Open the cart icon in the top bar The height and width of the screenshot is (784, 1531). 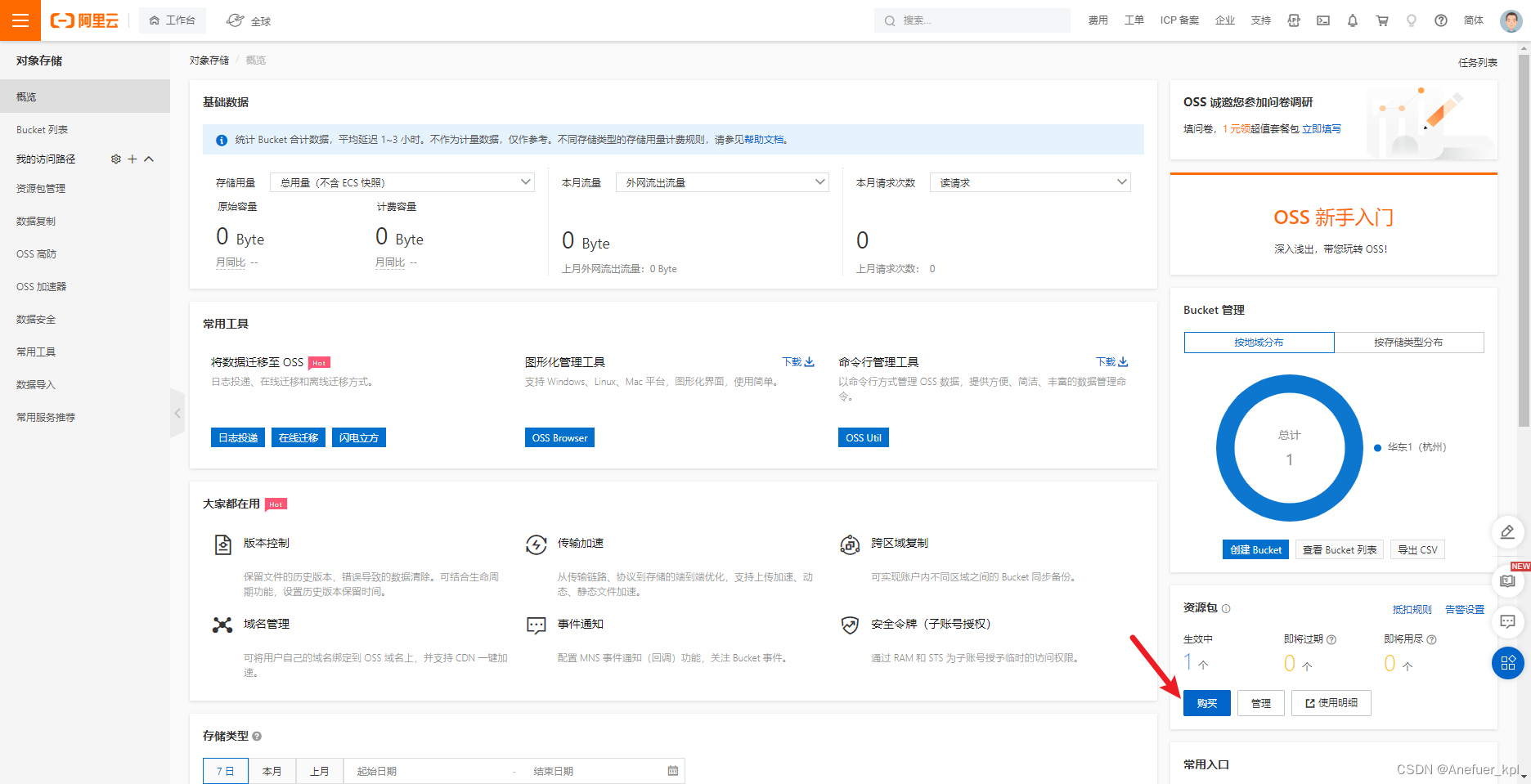[1382, 20]
